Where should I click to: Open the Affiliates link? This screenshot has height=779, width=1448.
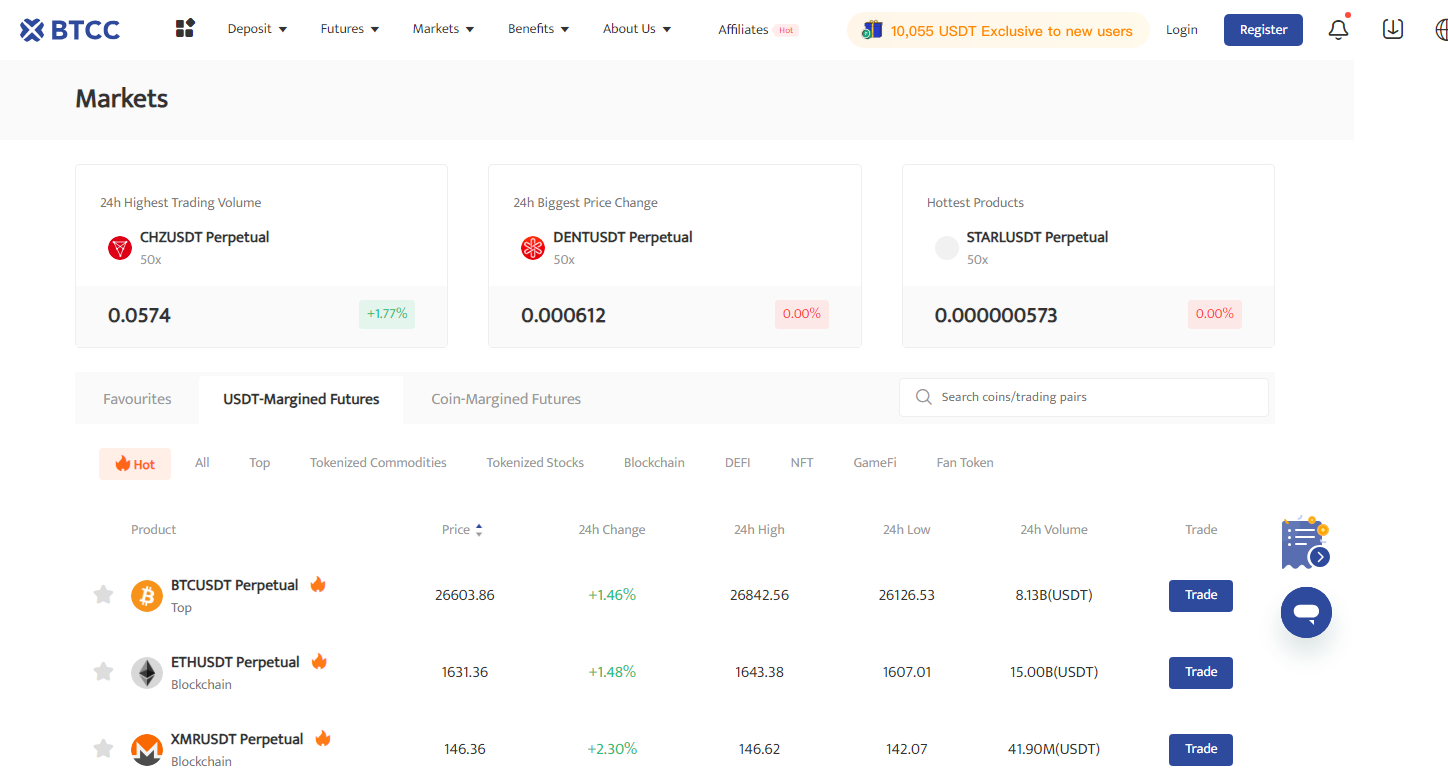(743, 30)
